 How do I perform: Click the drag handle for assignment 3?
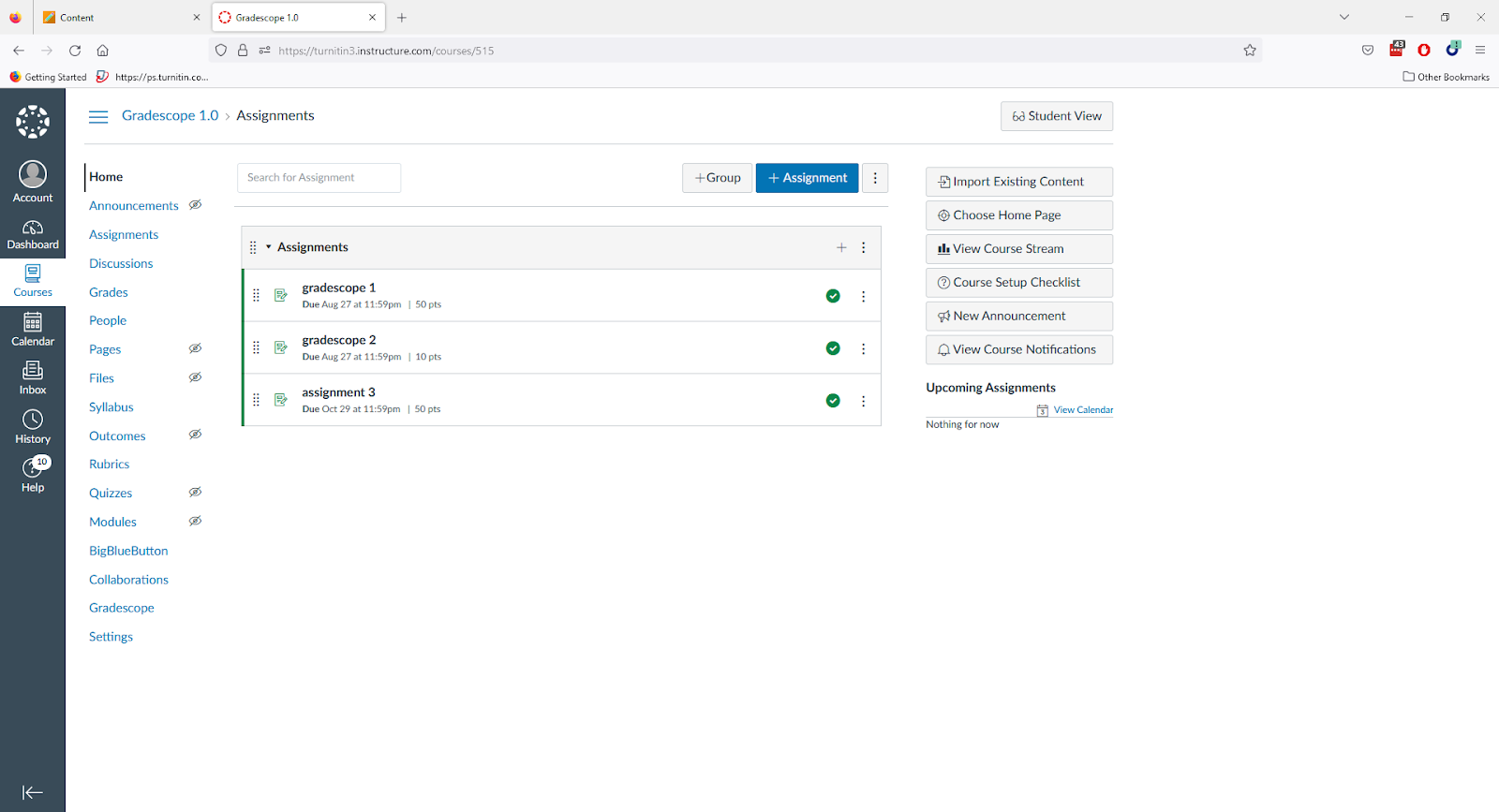point(256,401)
